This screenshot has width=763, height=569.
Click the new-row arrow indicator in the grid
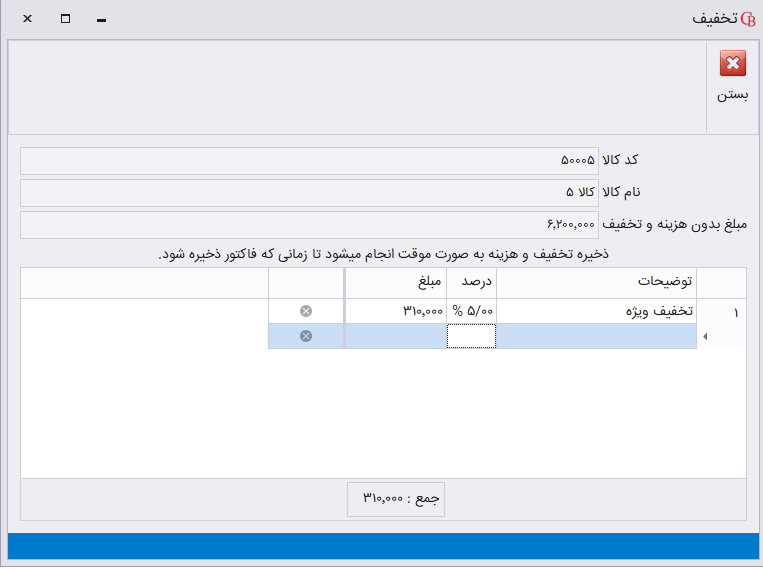(706, 337)
